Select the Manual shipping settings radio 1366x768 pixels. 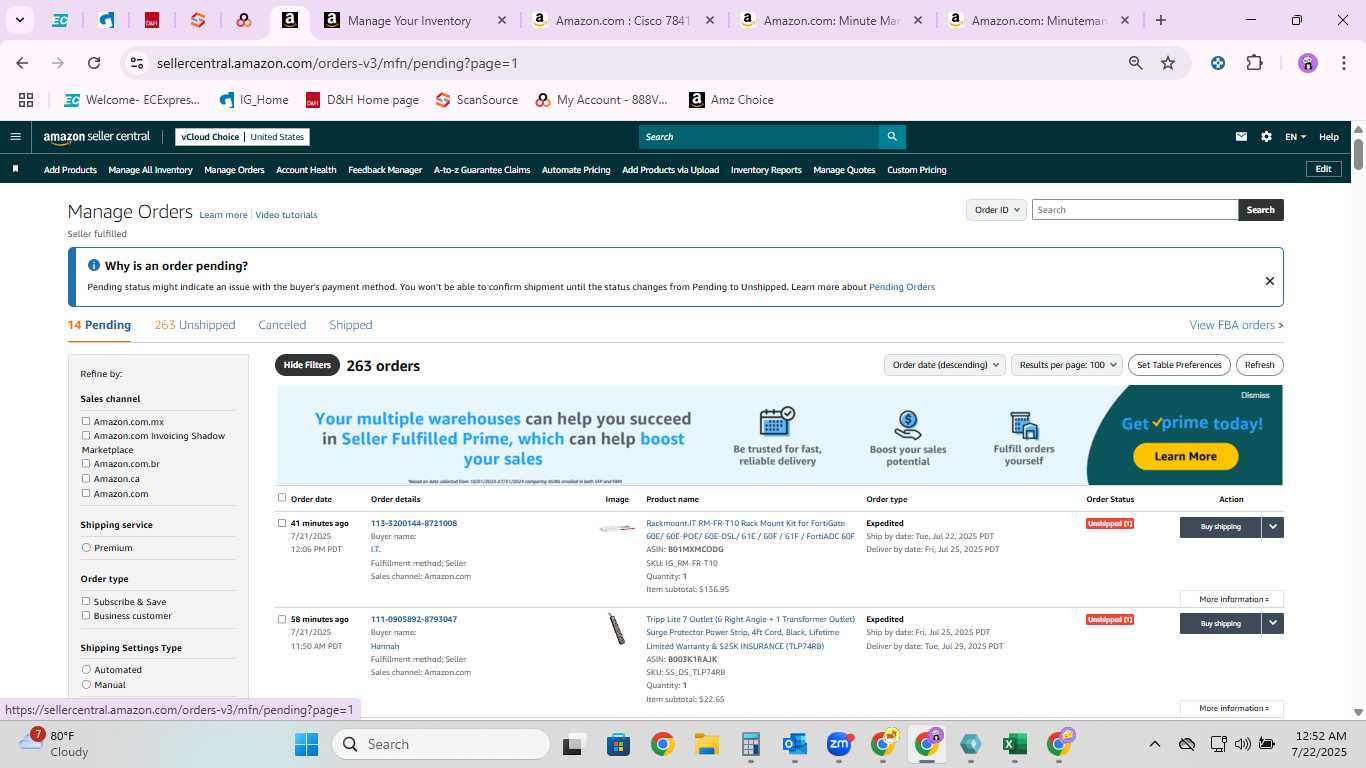[86, 684]
